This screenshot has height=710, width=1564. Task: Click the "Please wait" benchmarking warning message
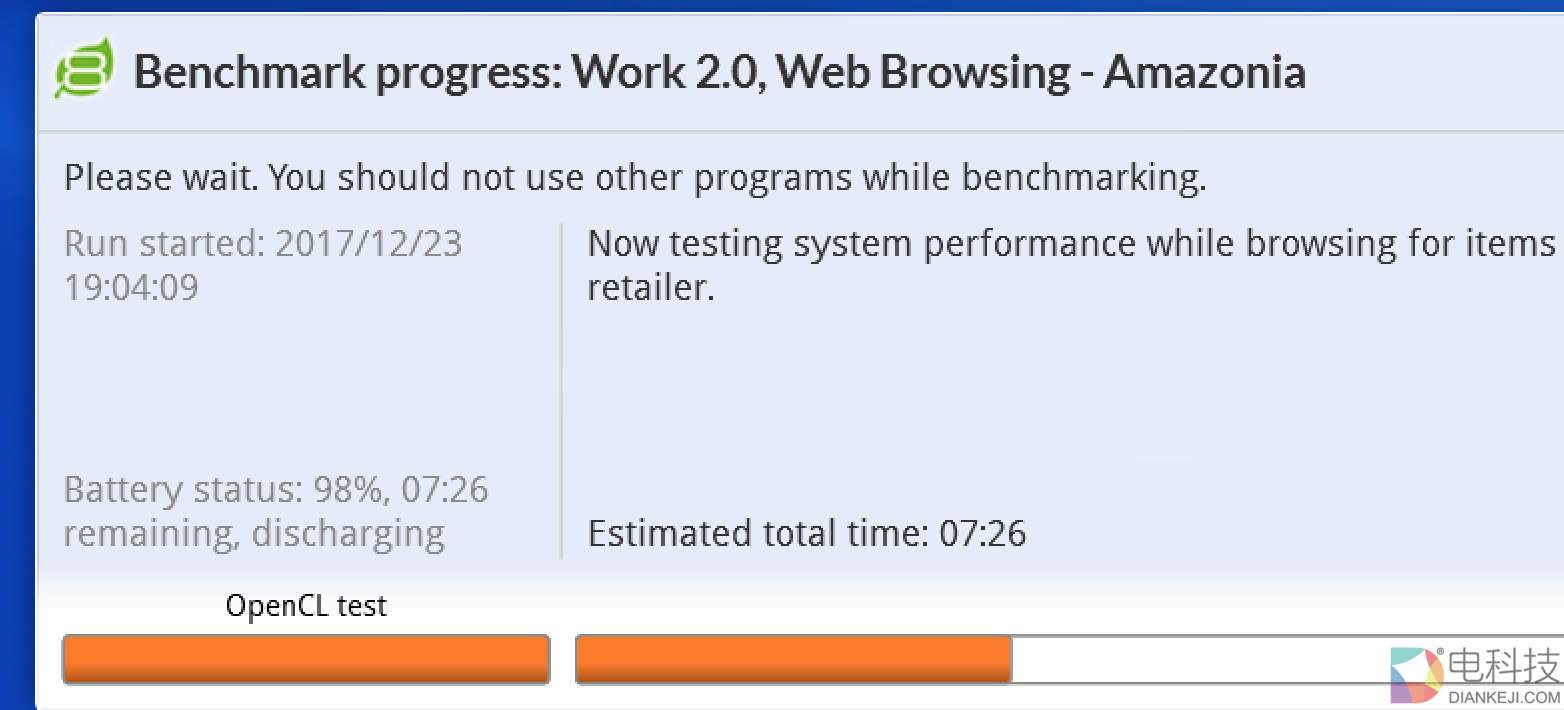(635, 178)
